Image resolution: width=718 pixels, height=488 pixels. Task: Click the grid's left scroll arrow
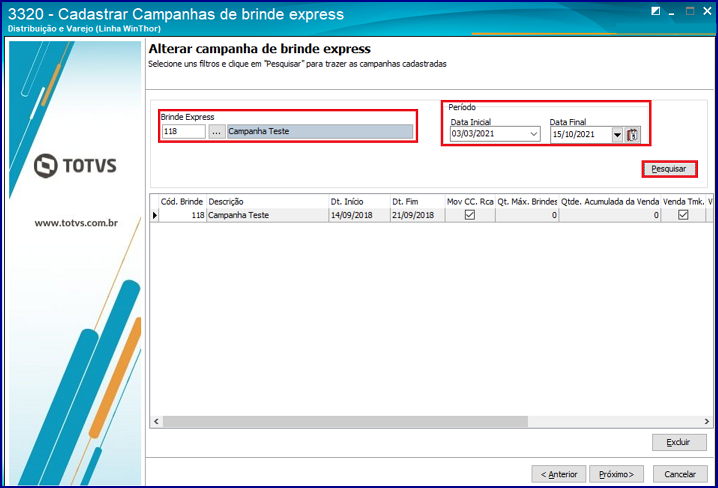tap(156, 421)
